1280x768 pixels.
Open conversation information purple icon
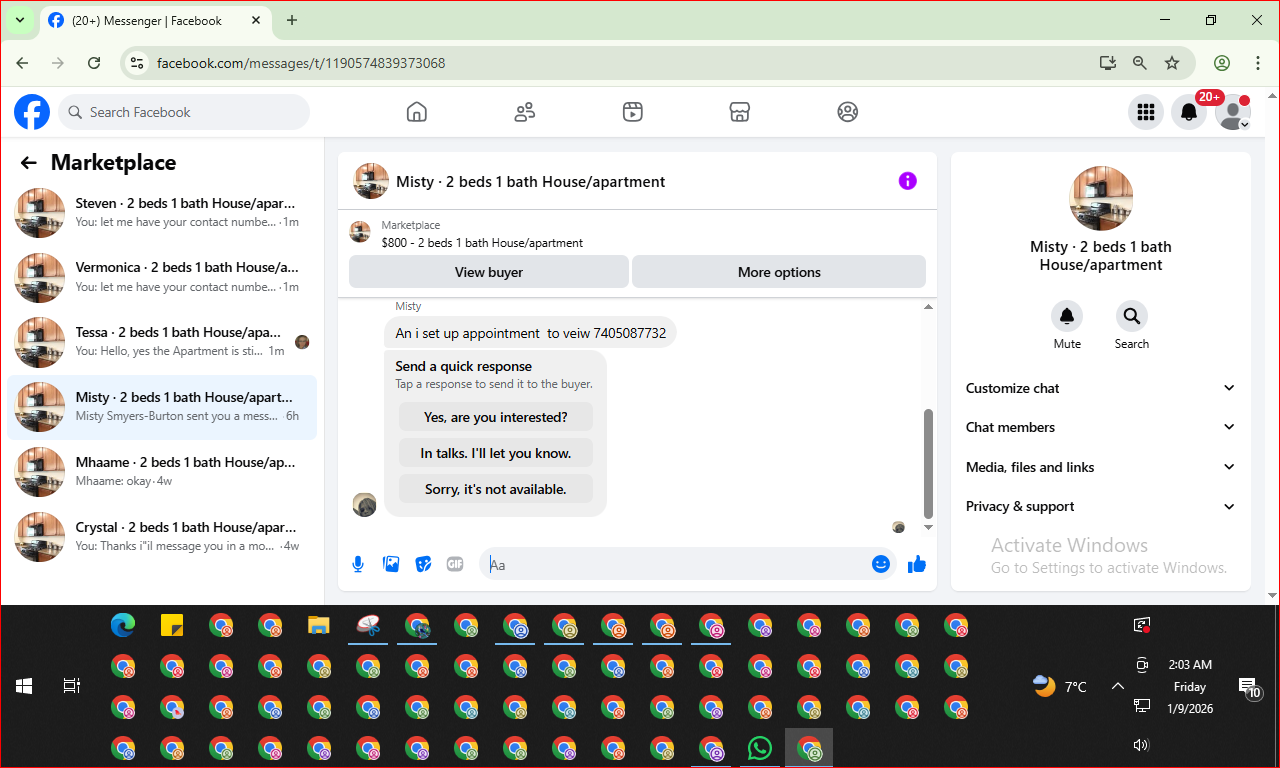tap(907, 181)
